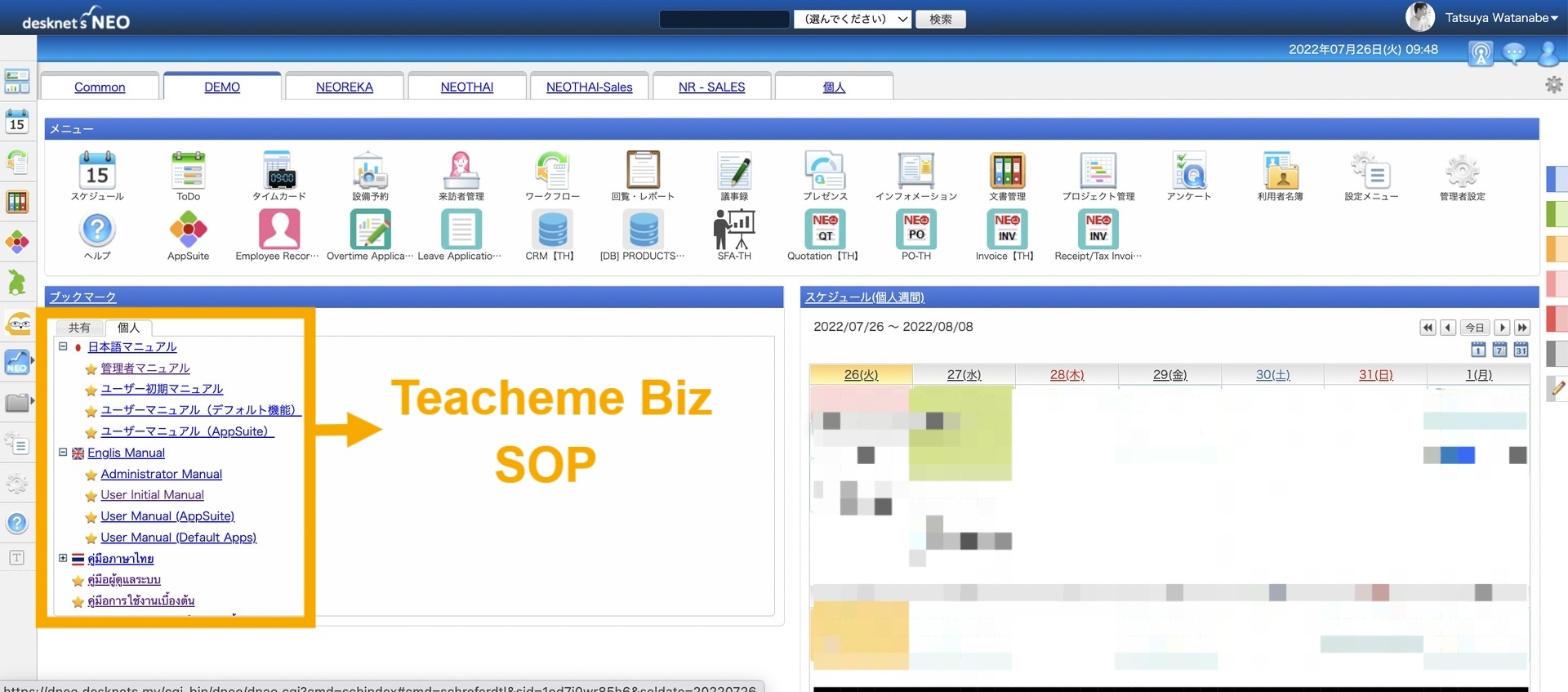The width and height of the screenshot is (1568, 692).
Task: Switch to monthly schedule view icon
Action: (1521, 350)
